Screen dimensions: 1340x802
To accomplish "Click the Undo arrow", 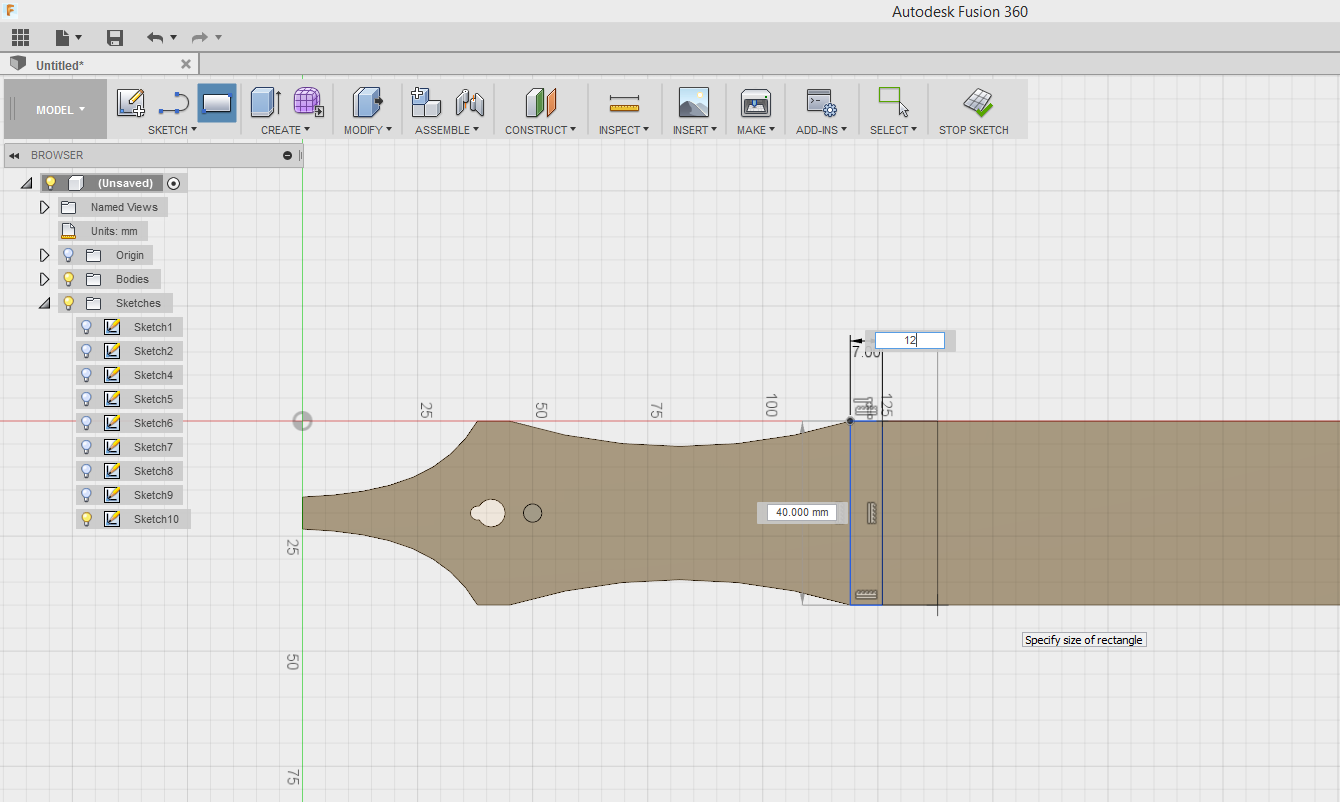I will point(155,37).
